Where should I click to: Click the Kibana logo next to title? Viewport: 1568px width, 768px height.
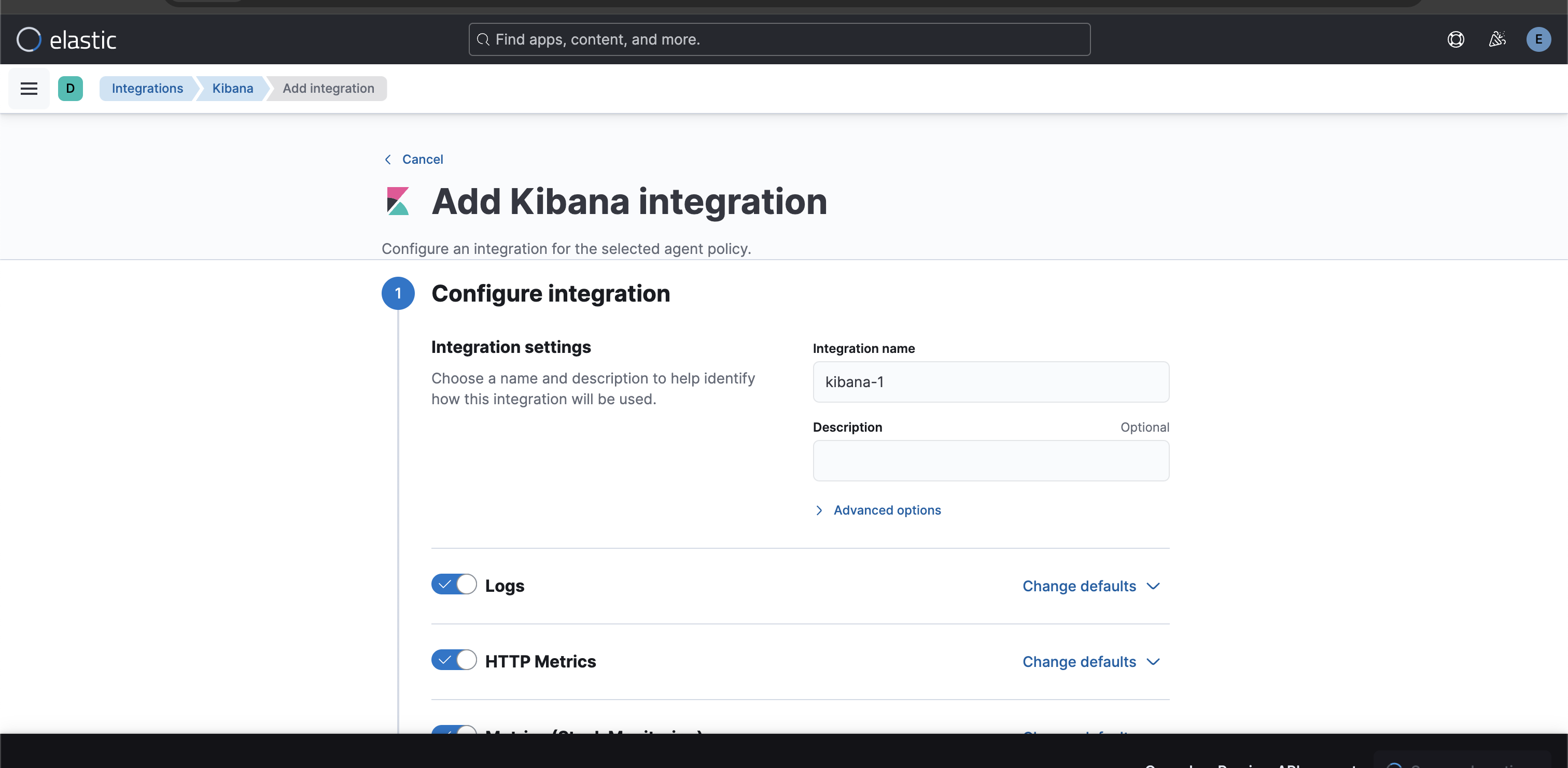coord(398,202)
